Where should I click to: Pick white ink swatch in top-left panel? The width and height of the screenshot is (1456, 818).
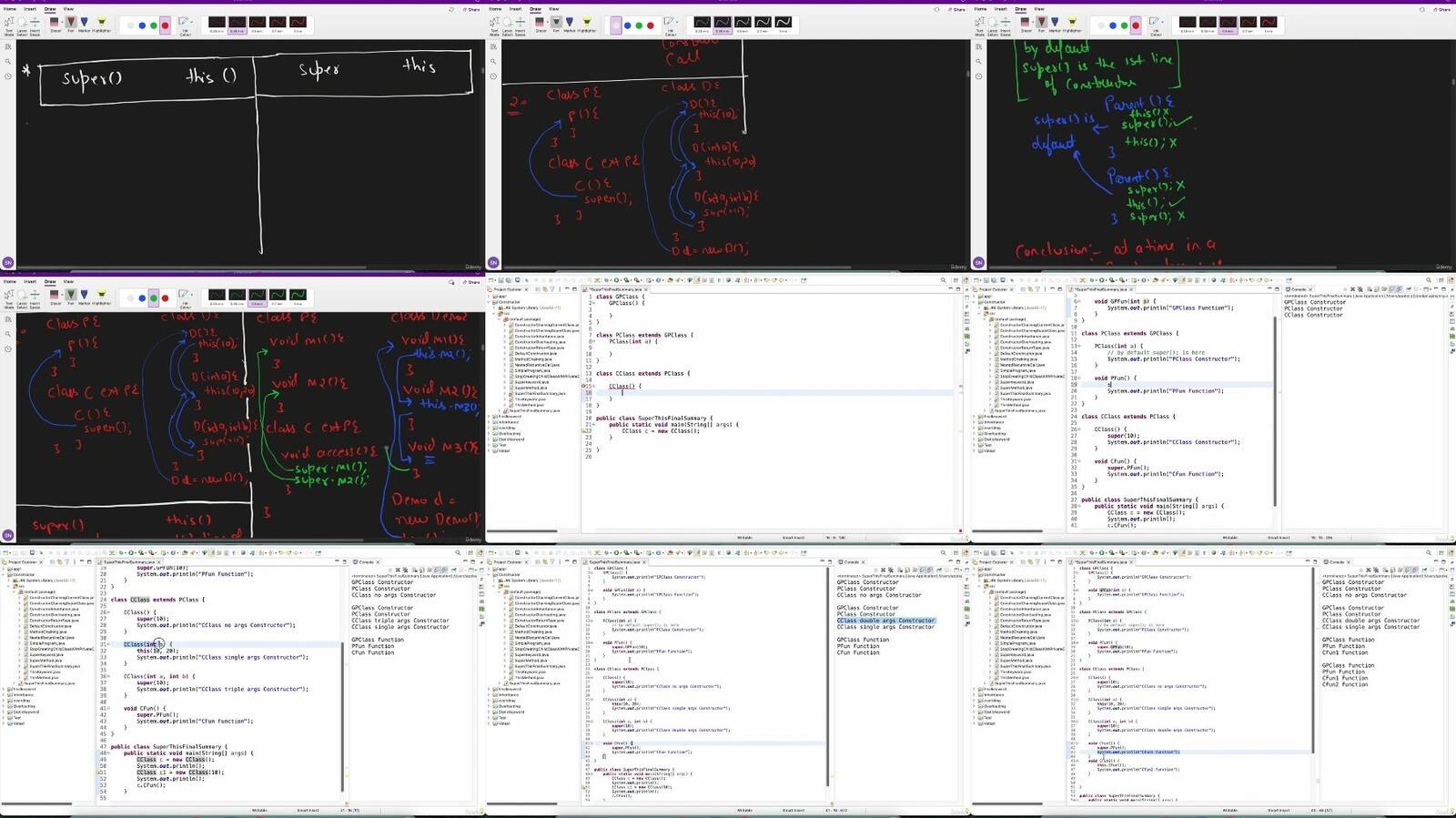coord(130,25)
